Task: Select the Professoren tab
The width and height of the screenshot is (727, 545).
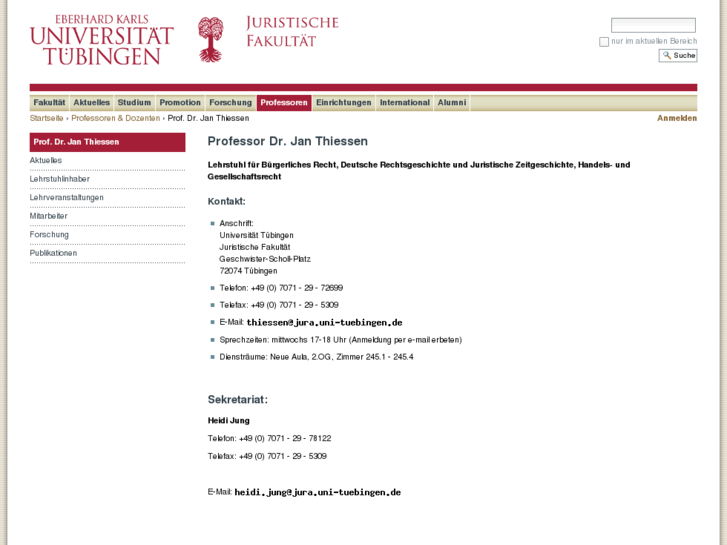Action: [284, 103]
